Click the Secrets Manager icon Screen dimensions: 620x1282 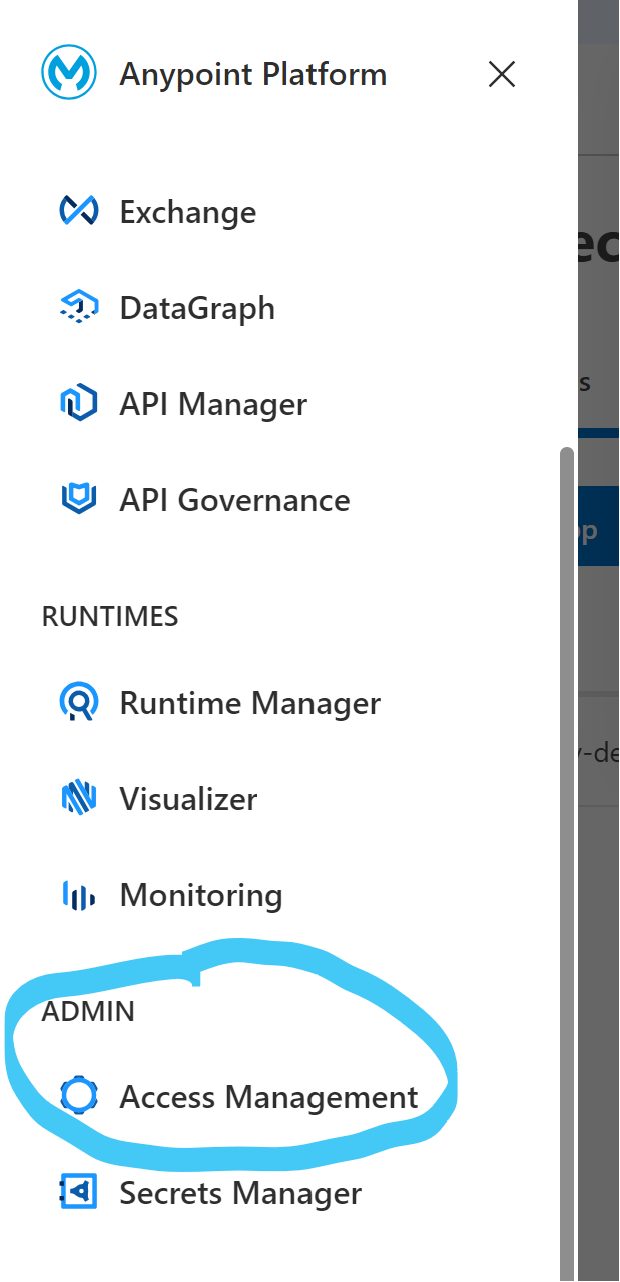tap(78, 1192)
